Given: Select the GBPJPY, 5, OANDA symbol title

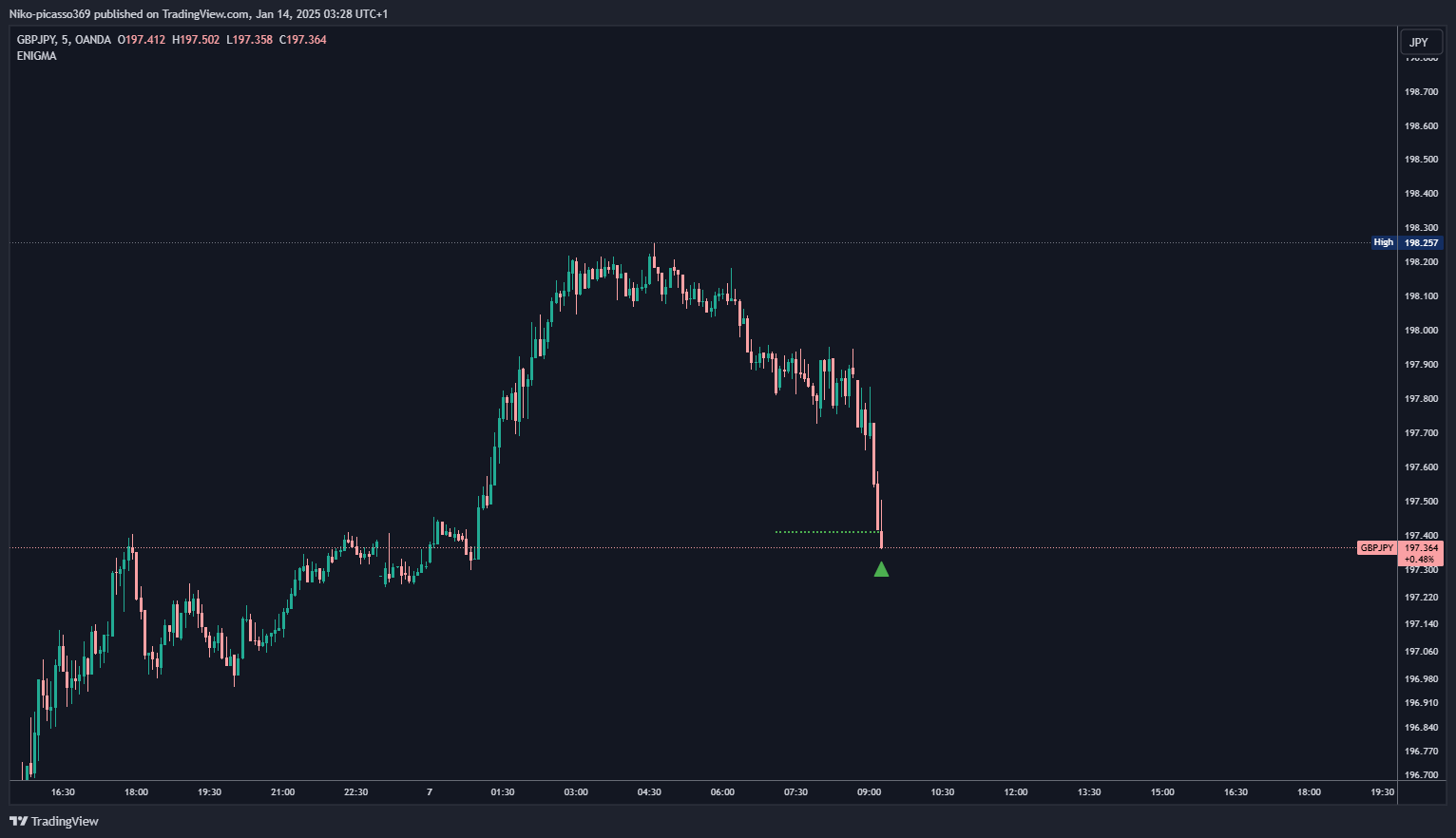Looking at the screenshot, I should (64, 40).
